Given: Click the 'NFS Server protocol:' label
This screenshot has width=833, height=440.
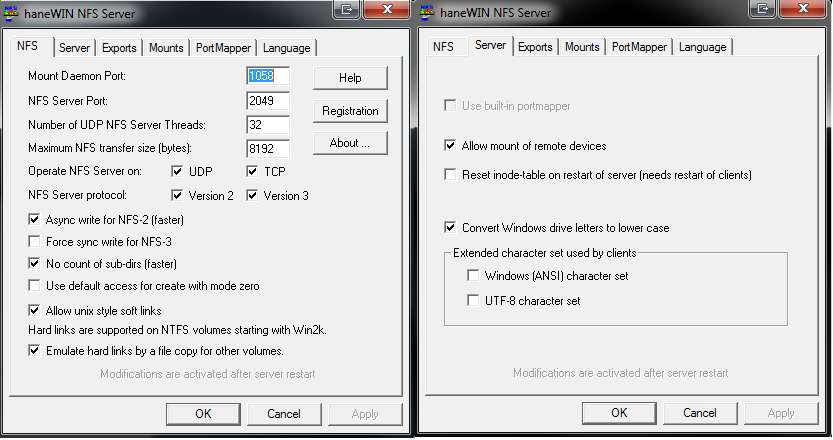Looking at the screenshot, I should coord(78,195).
